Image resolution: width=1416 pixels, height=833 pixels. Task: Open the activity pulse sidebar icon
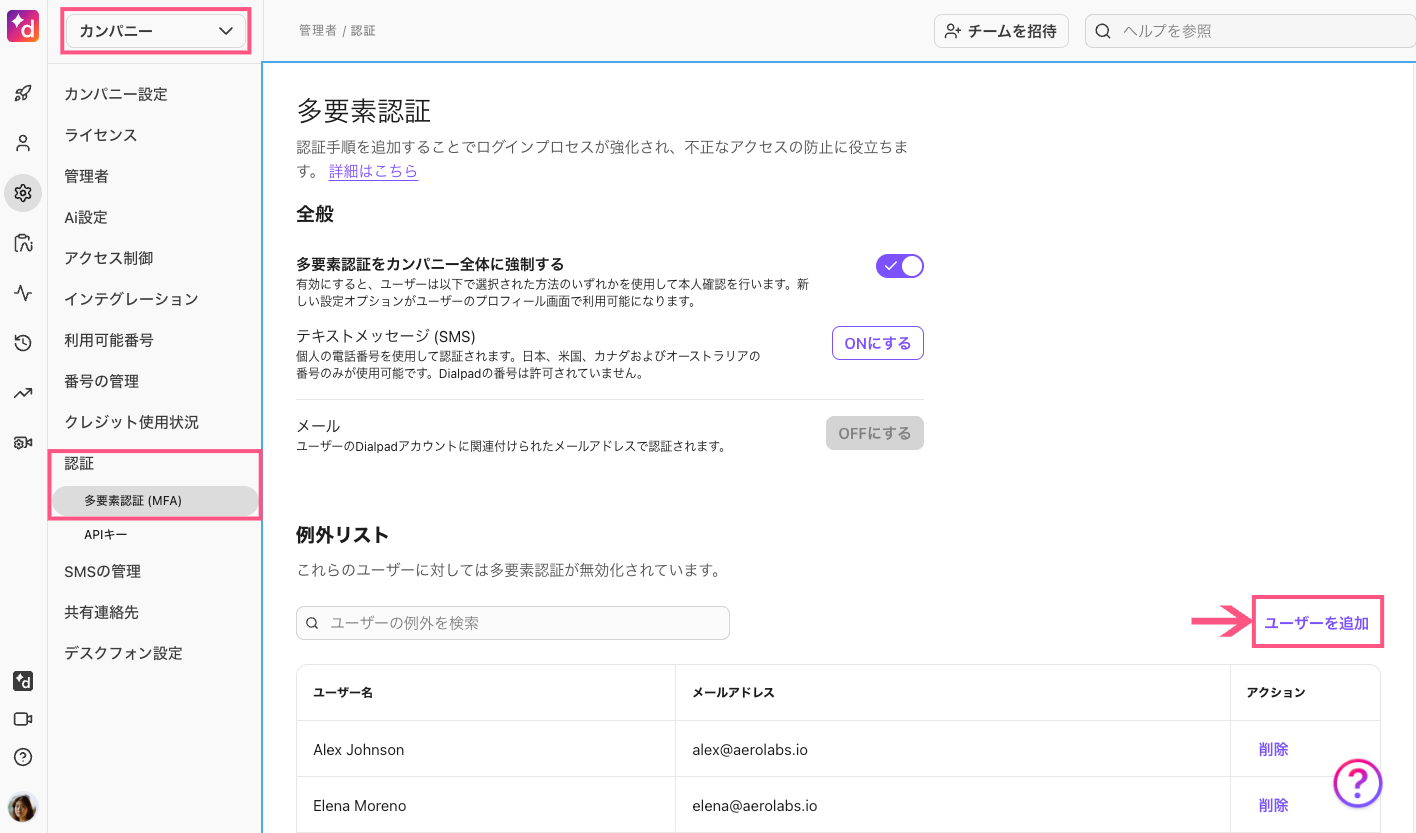[x=23, y=293]
